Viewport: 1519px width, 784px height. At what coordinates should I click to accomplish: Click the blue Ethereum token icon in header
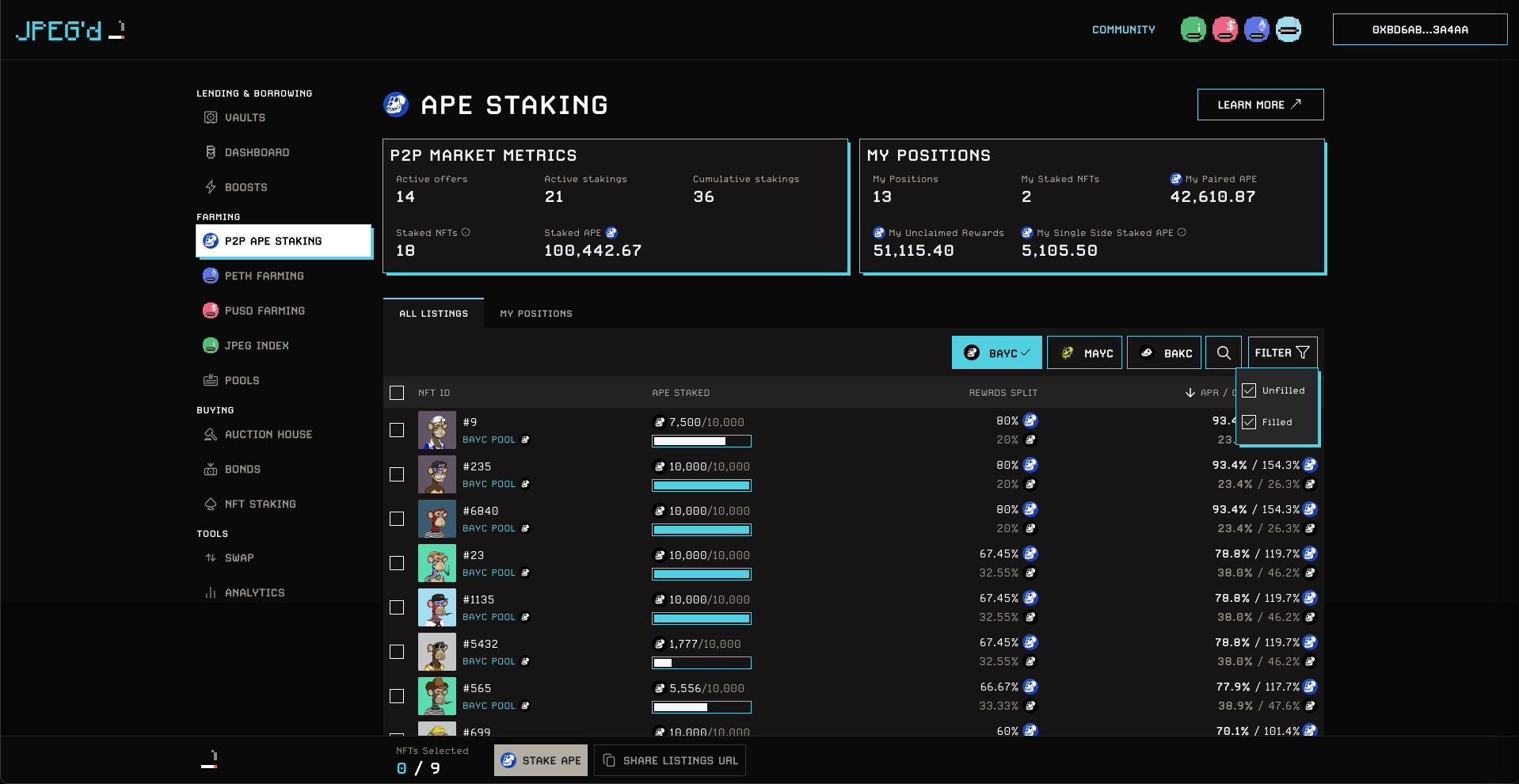point(1256,30)
